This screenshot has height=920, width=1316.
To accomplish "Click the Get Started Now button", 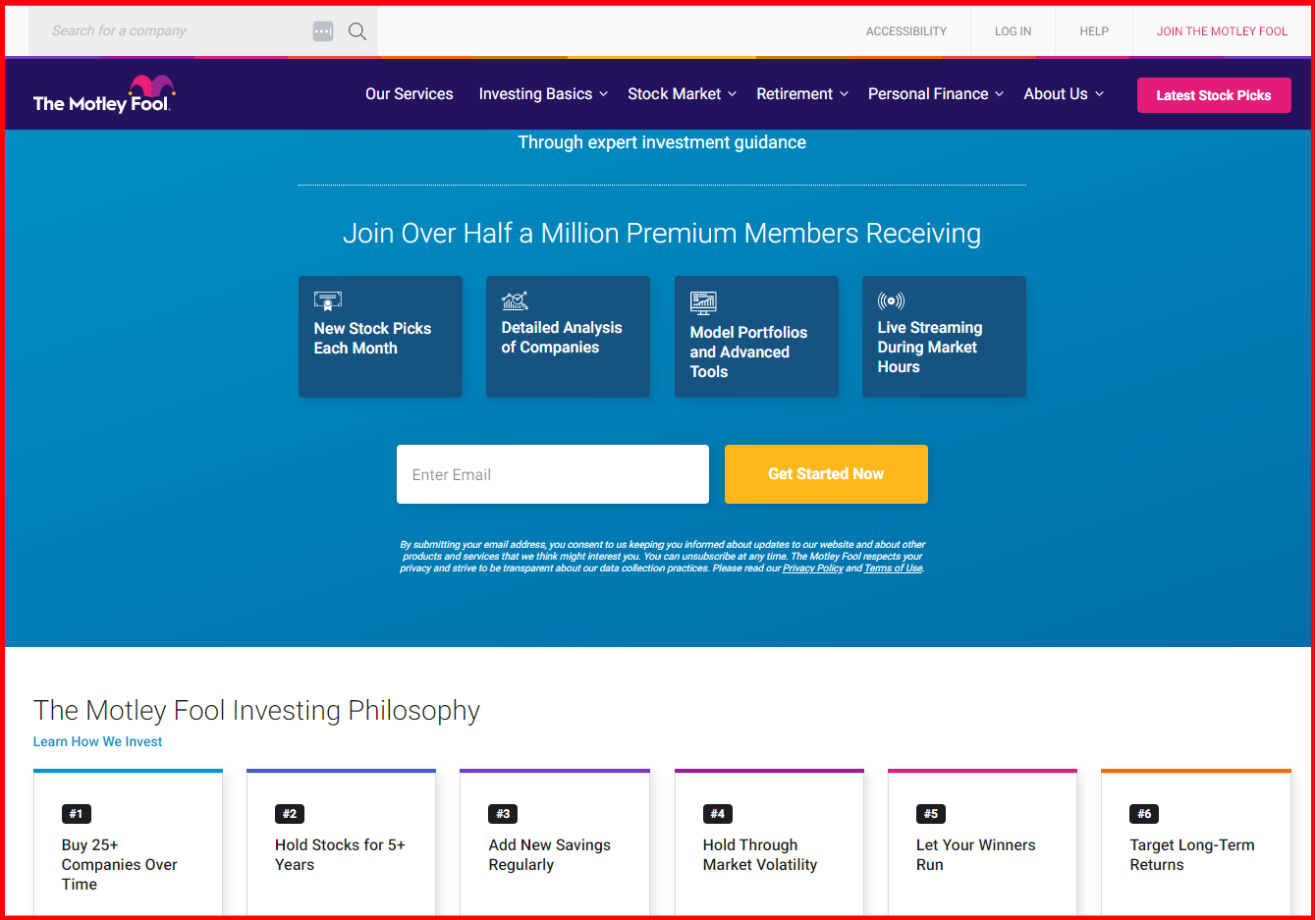I will click(x=825, y=474).
